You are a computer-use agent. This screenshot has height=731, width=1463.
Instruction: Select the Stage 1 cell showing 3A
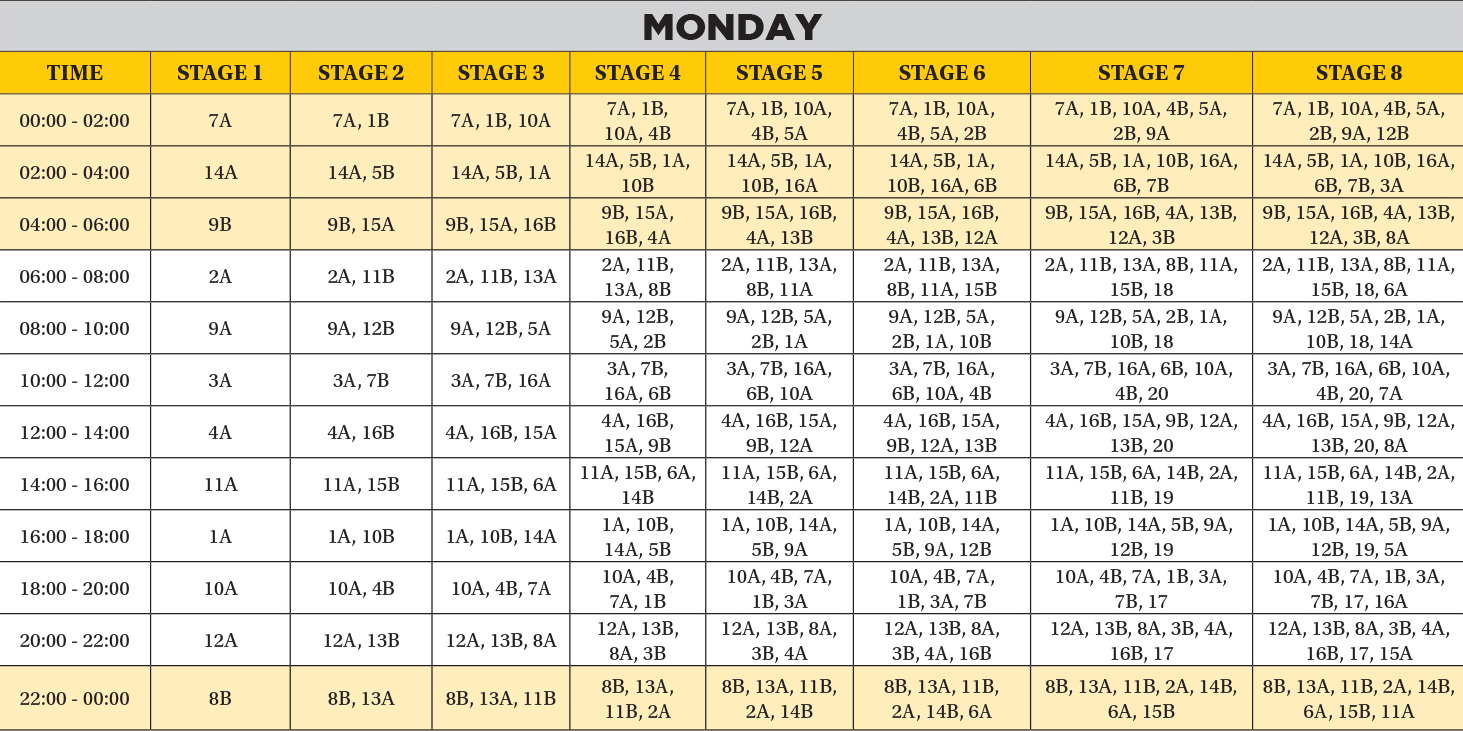coord(220,381)
